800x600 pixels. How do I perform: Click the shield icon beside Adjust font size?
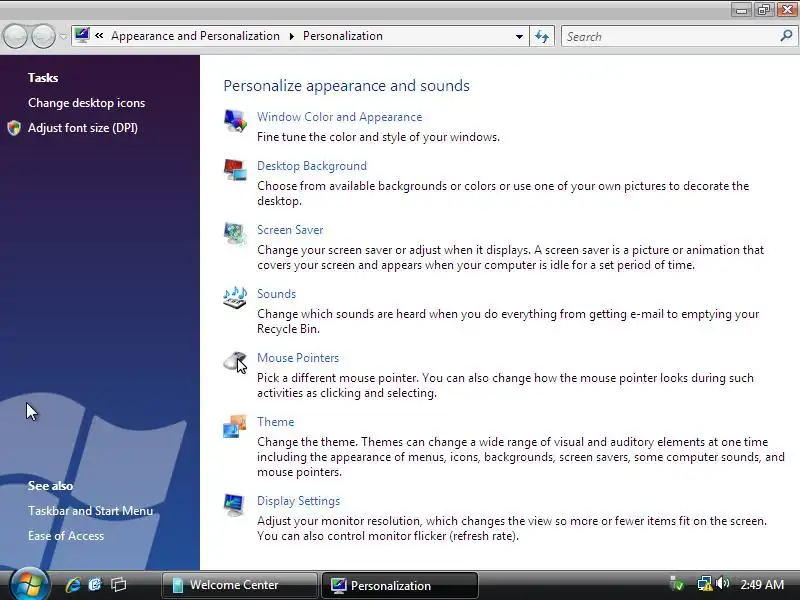tap(14, 128)
